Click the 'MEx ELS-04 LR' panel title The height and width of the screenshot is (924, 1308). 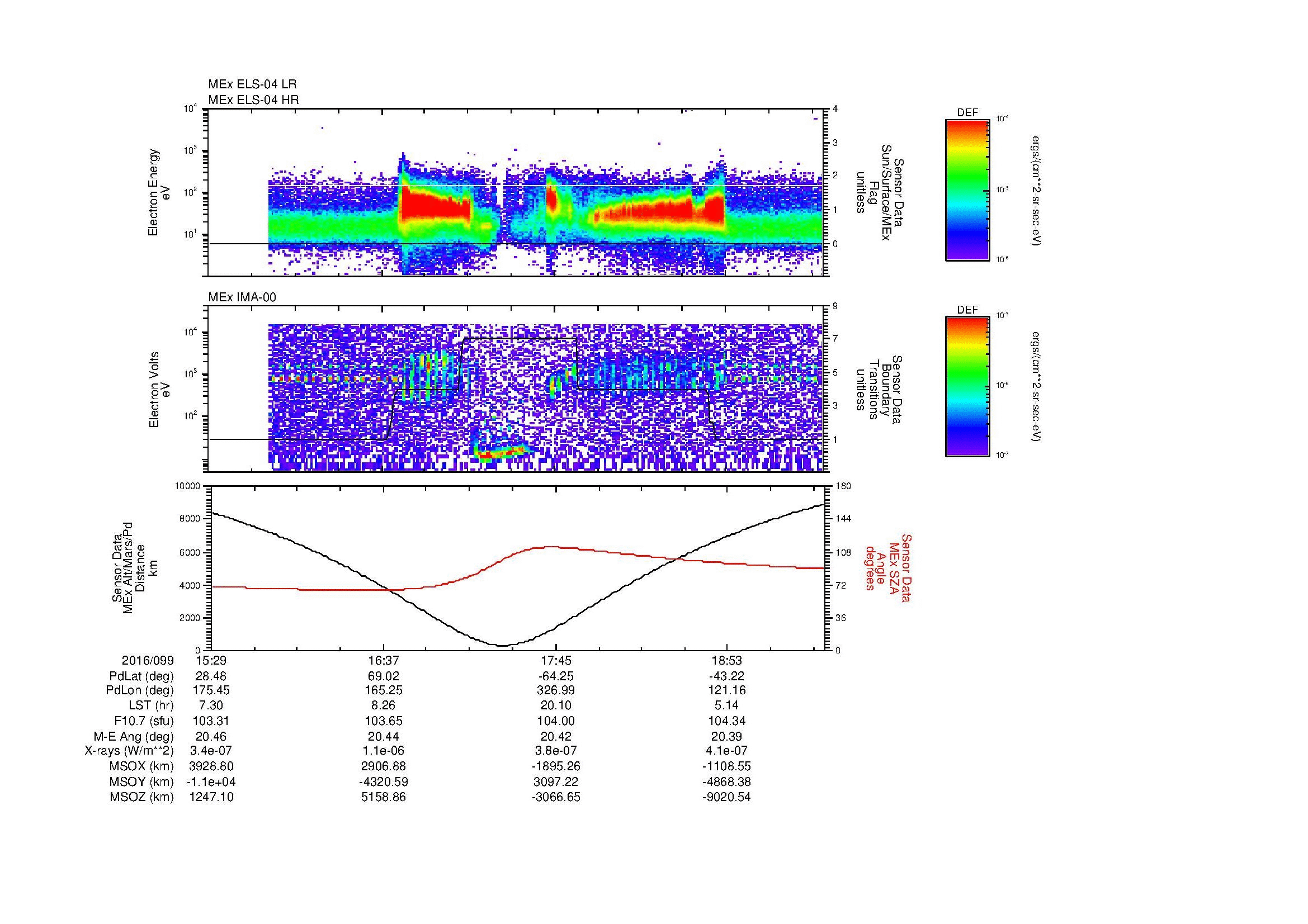click(252, 84)
